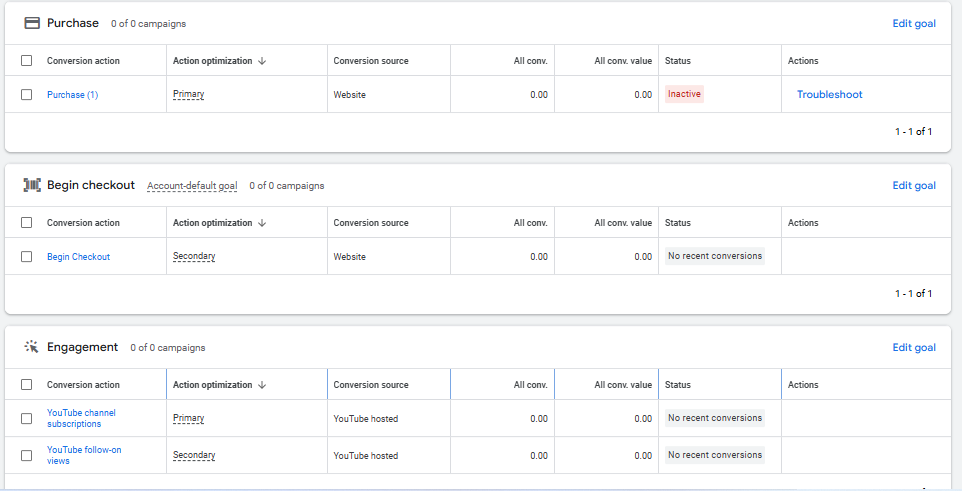962x491 pixels.
Task: Click Status header in Engagement table
Action: click(678, 385)
